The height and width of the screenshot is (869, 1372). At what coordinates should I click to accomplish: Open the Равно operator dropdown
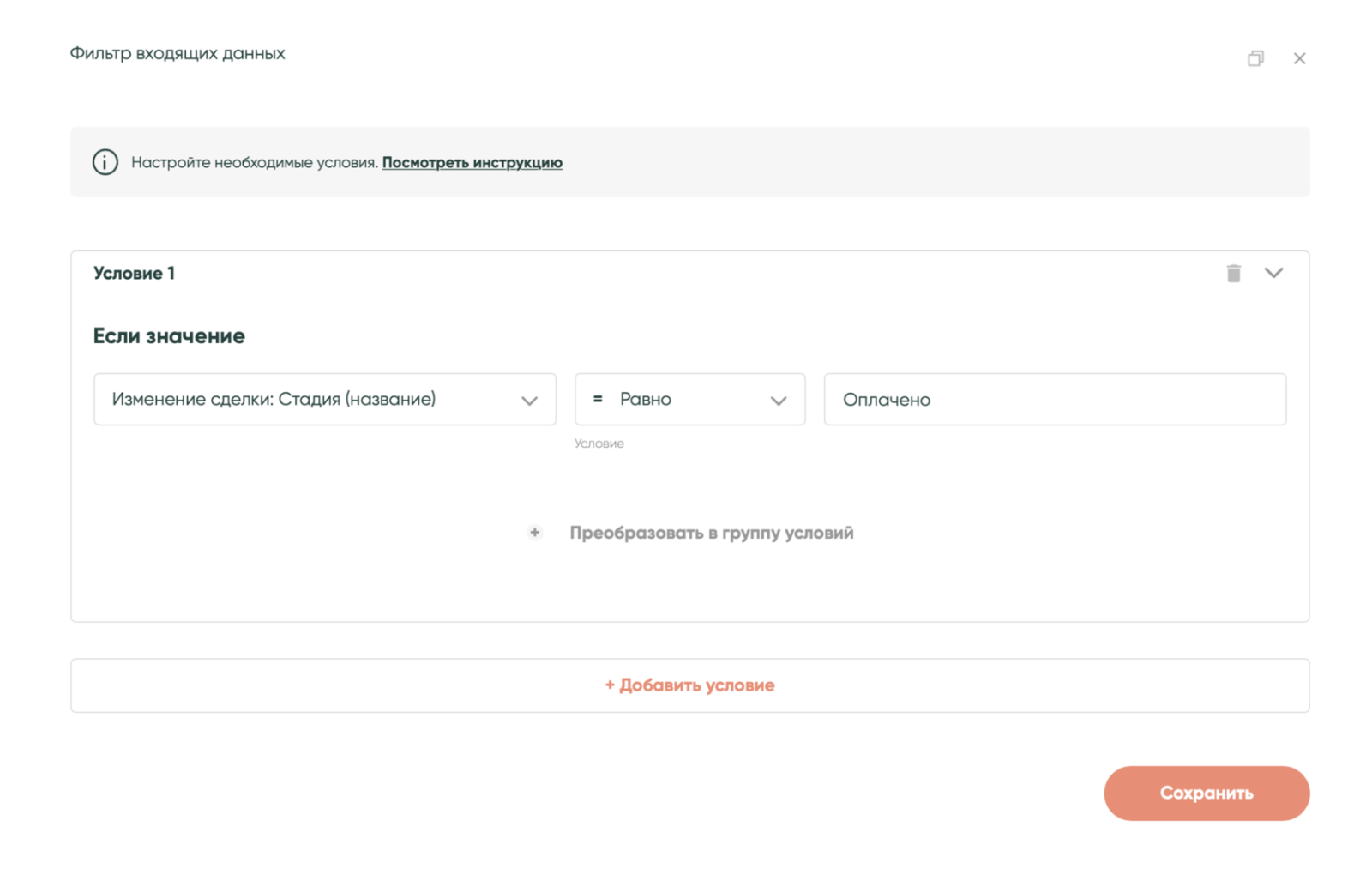tap(677, 399)
